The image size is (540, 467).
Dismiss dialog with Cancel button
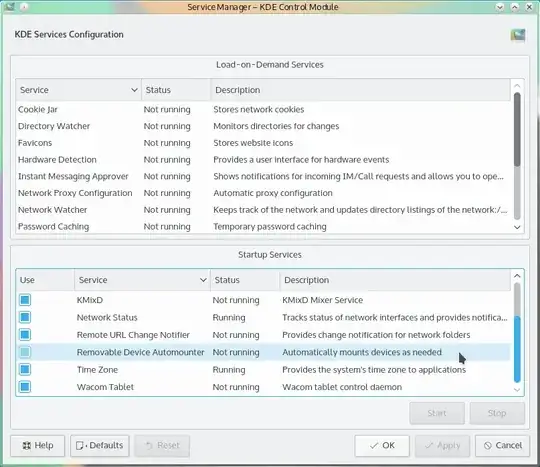click(502, 446)
